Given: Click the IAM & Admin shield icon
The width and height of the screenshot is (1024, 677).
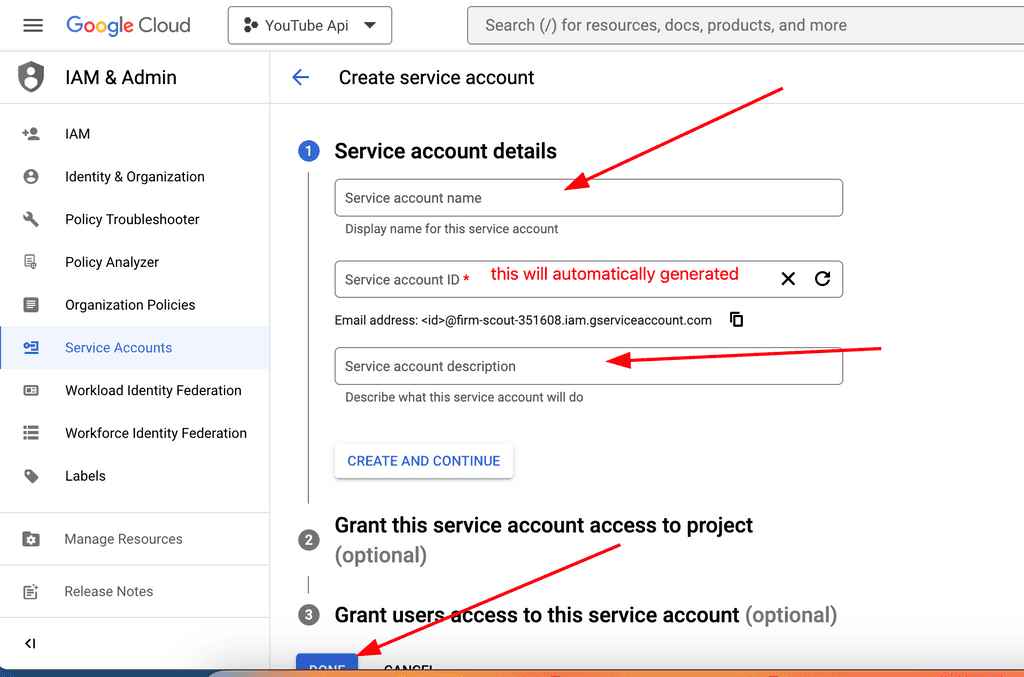Looking at the screenshot, I should 31,77.
